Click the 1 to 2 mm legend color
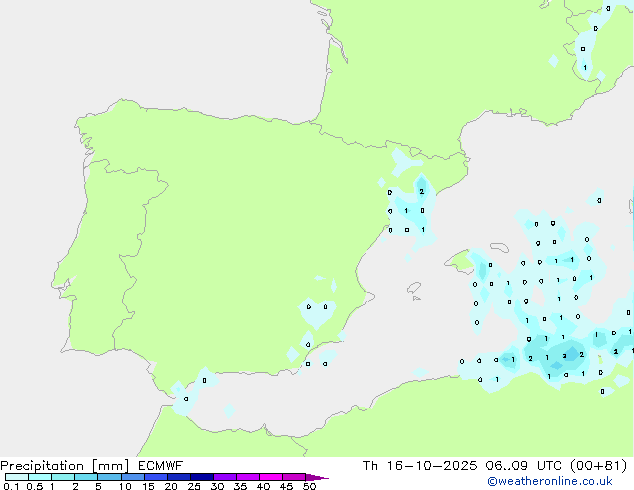 point(63,477)
